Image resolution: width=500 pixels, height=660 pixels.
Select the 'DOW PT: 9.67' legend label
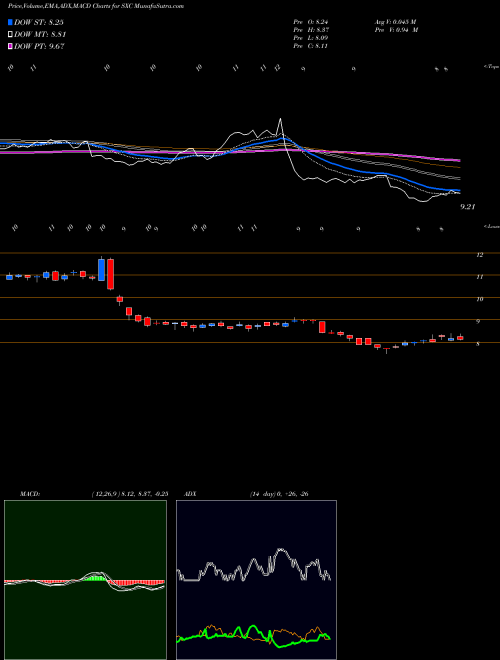pyautogui.click(x=39, y=46)
